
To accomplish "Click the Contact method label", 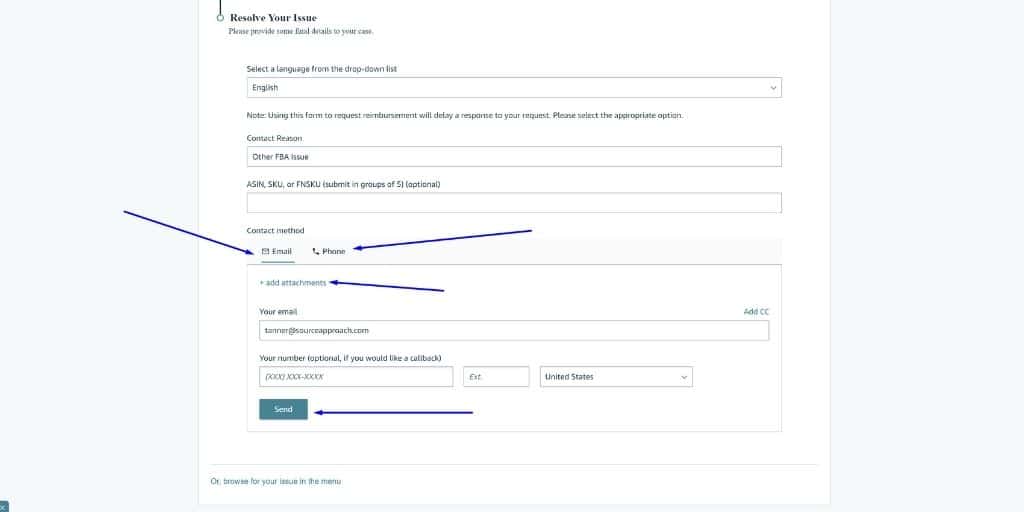I will tap(276, 231).
